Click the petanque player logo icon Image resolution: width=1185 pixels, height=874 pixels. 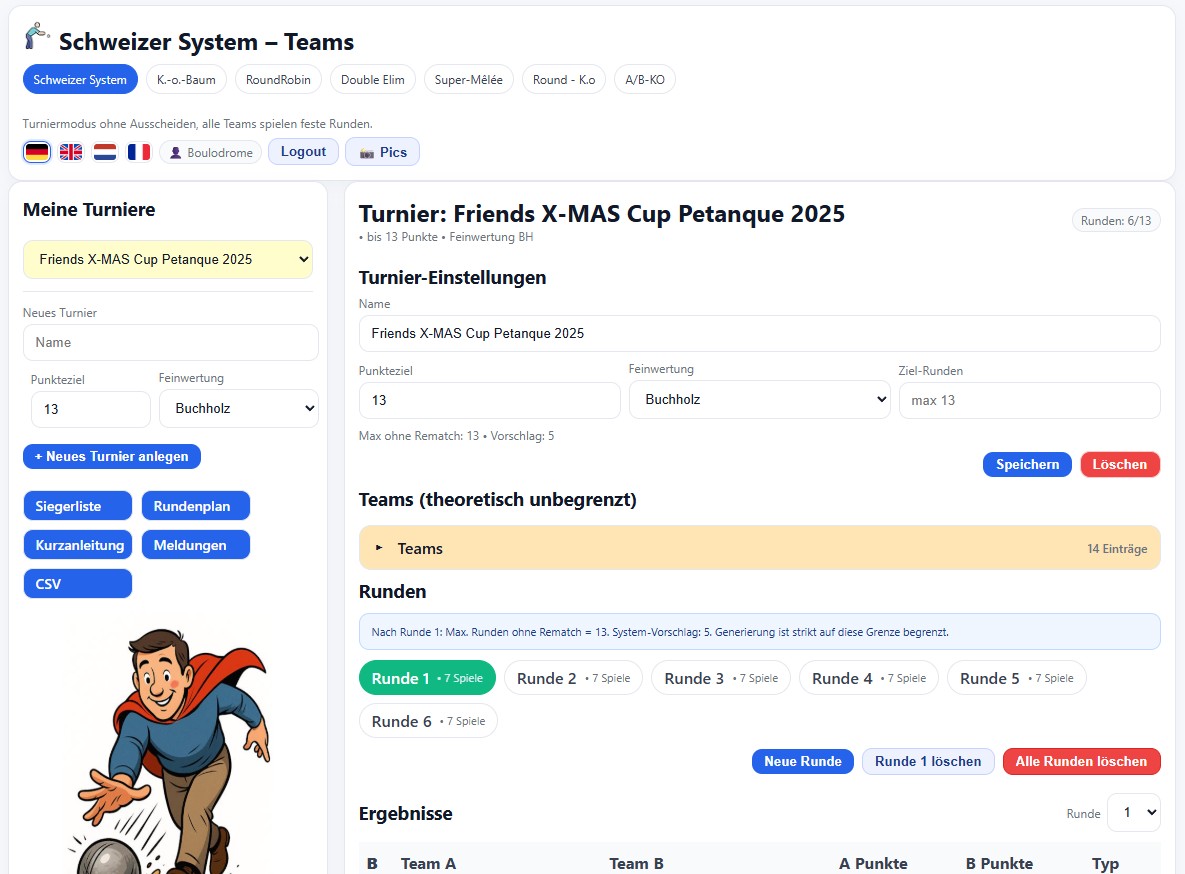pyautogui.click(x=37, y=37)
